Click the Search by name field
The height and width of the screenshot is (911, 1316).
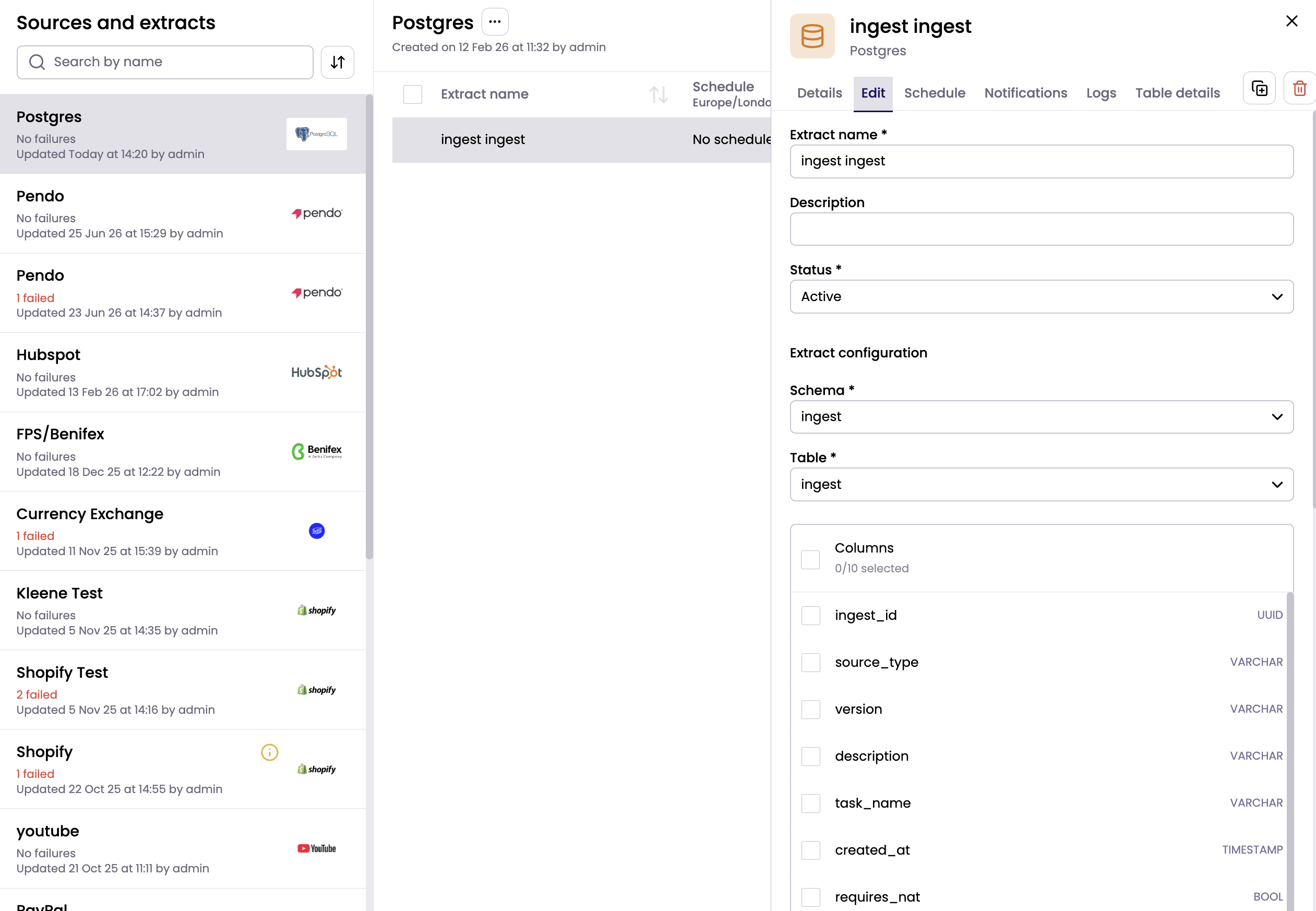[165, 62]
